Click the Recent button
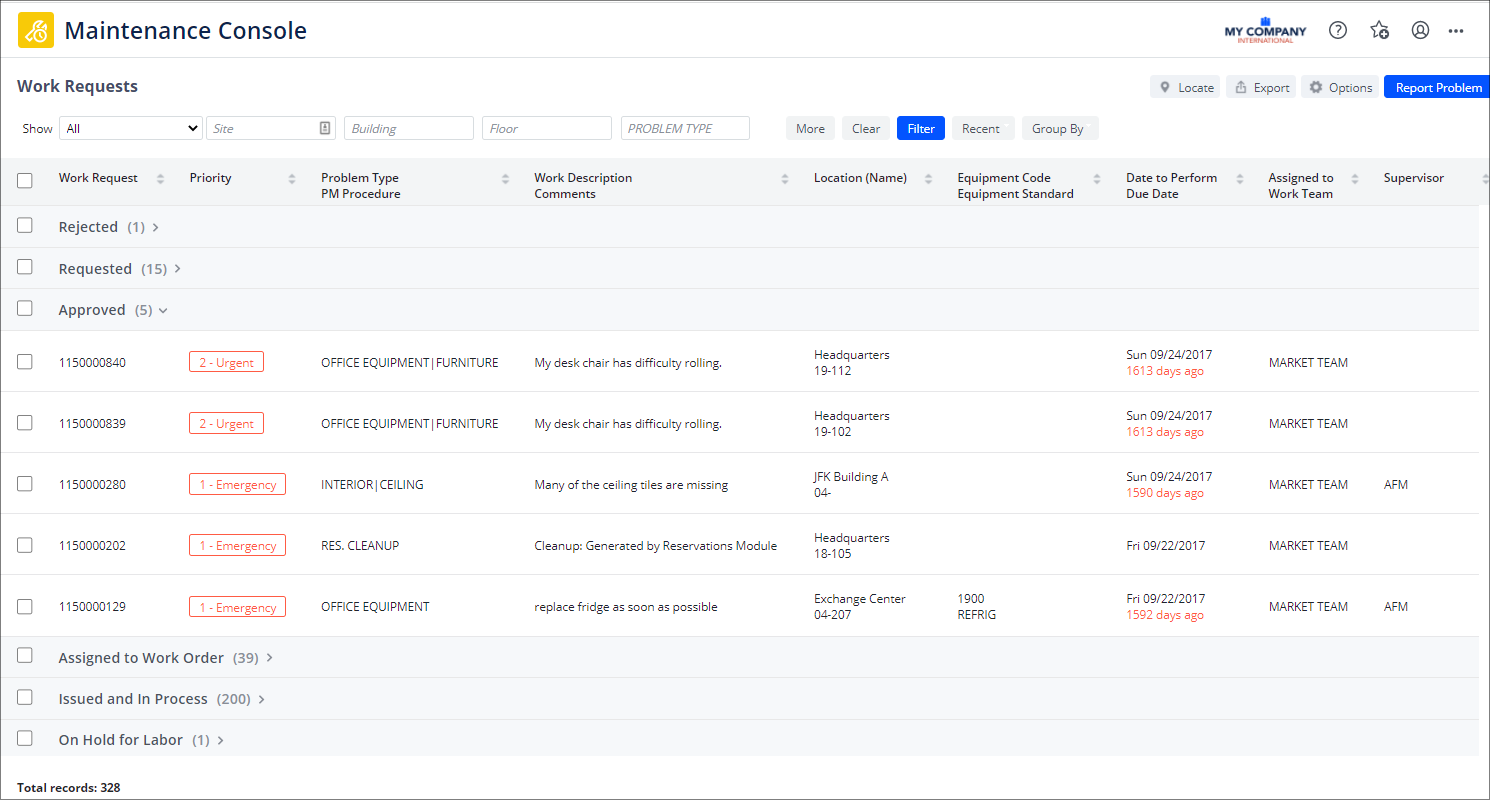The image size is (1492, 802). tap(981, 128)
